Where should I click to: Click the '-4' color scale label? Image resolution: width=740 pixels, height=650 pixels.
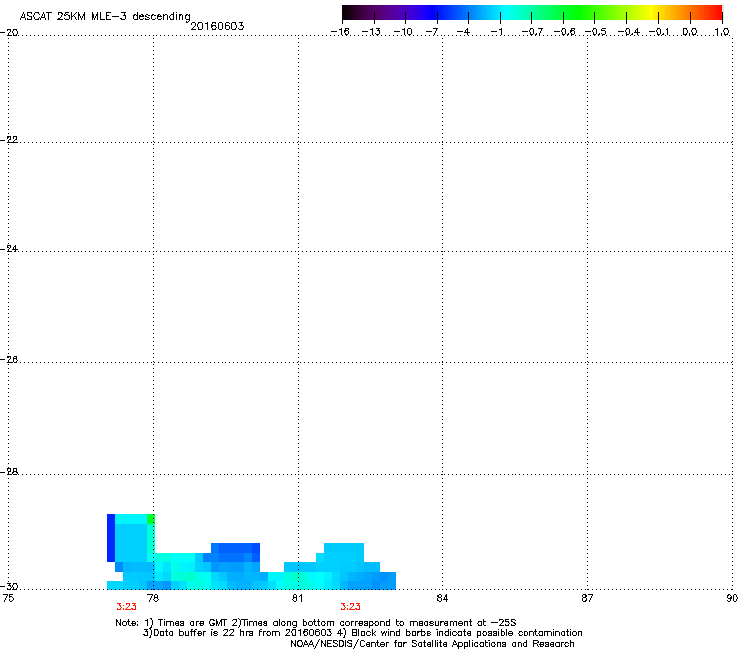(x=463, y=32)
